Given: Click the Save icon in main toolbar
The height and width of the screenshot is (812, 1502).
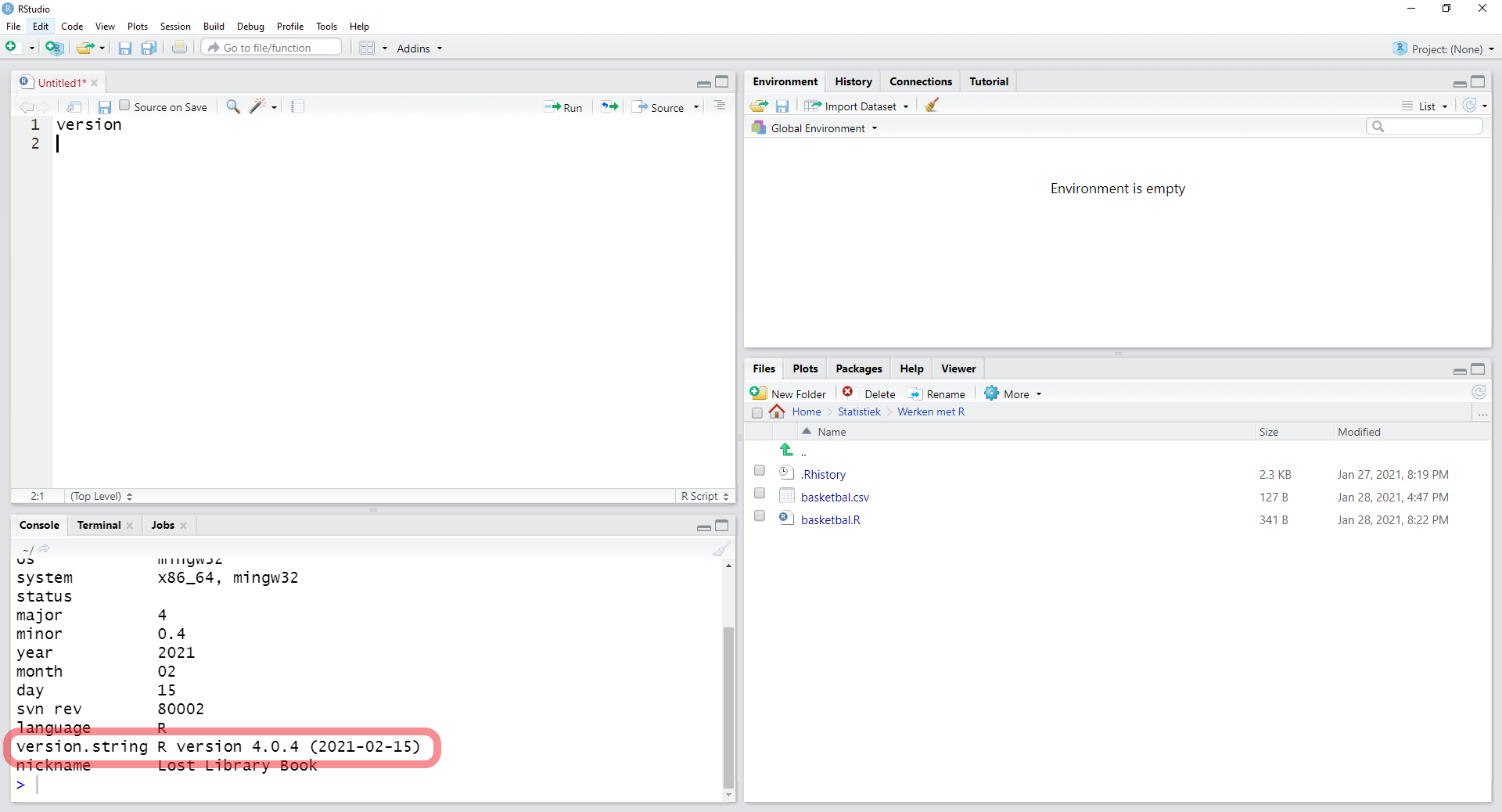Looking at the screenshot, I should coord(124,48).
